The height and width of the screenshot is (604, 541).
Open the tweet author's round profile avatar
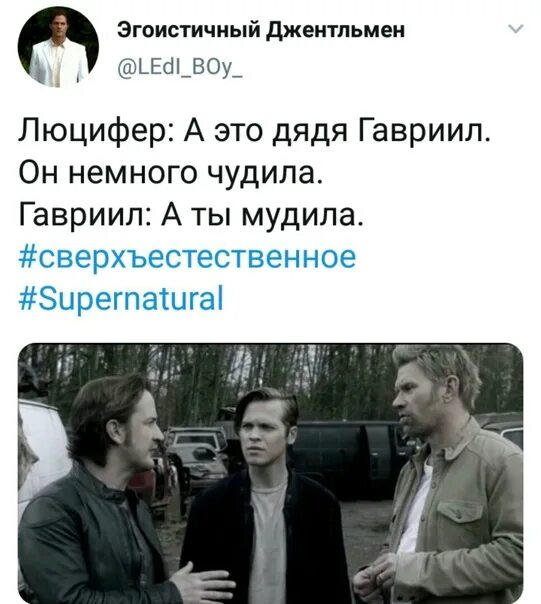pos(58,47)
